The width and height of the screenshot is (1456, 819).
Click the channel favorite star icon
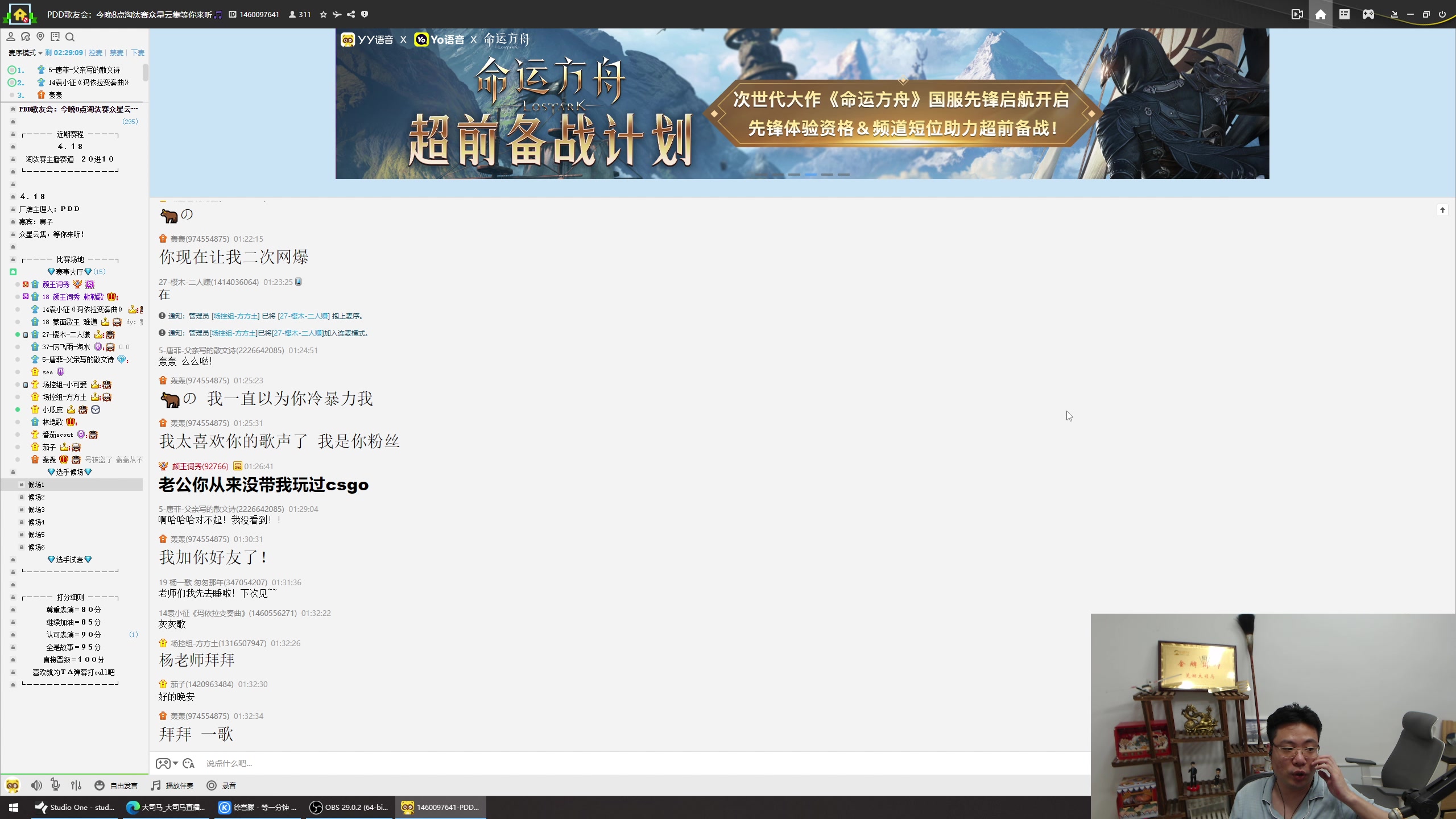click(324, 15)
